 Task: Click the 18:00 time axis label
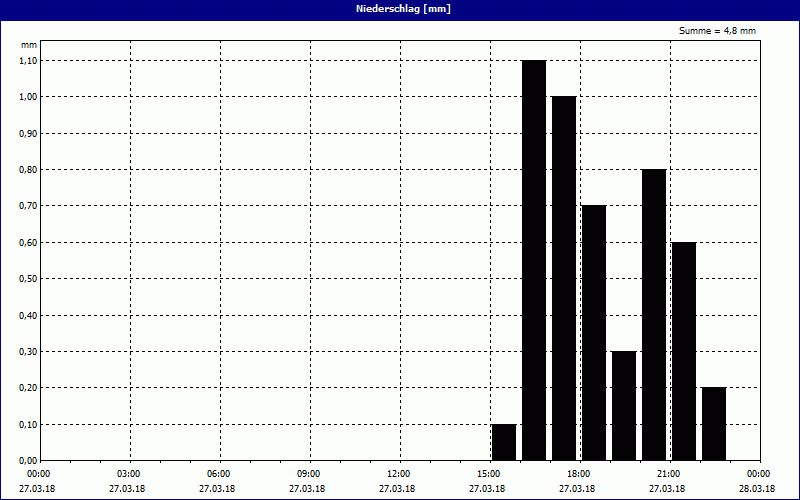pos(578,473)
